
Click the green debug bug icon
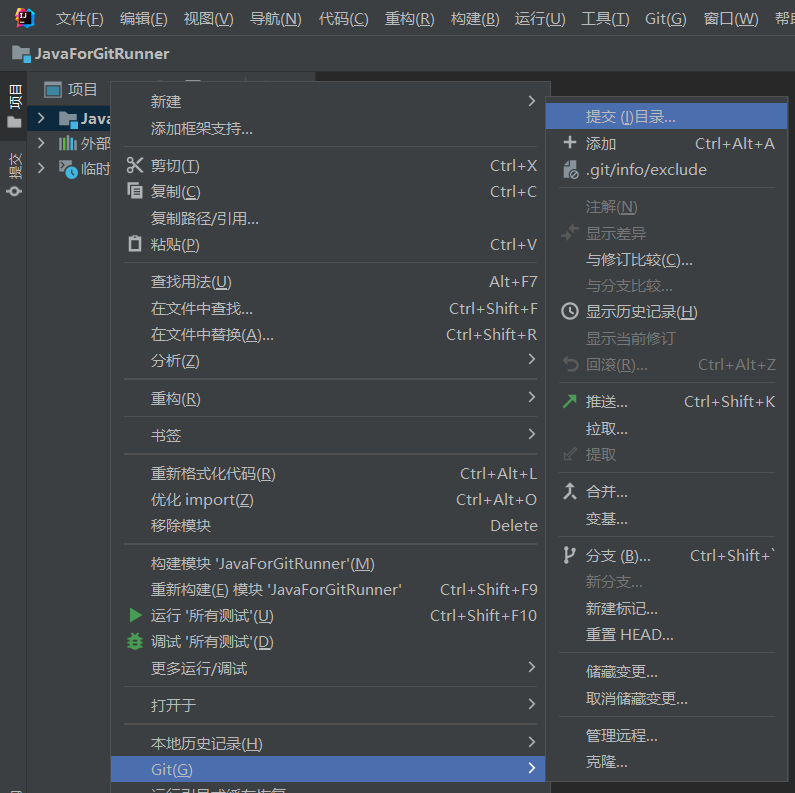[x=135, y=641]
